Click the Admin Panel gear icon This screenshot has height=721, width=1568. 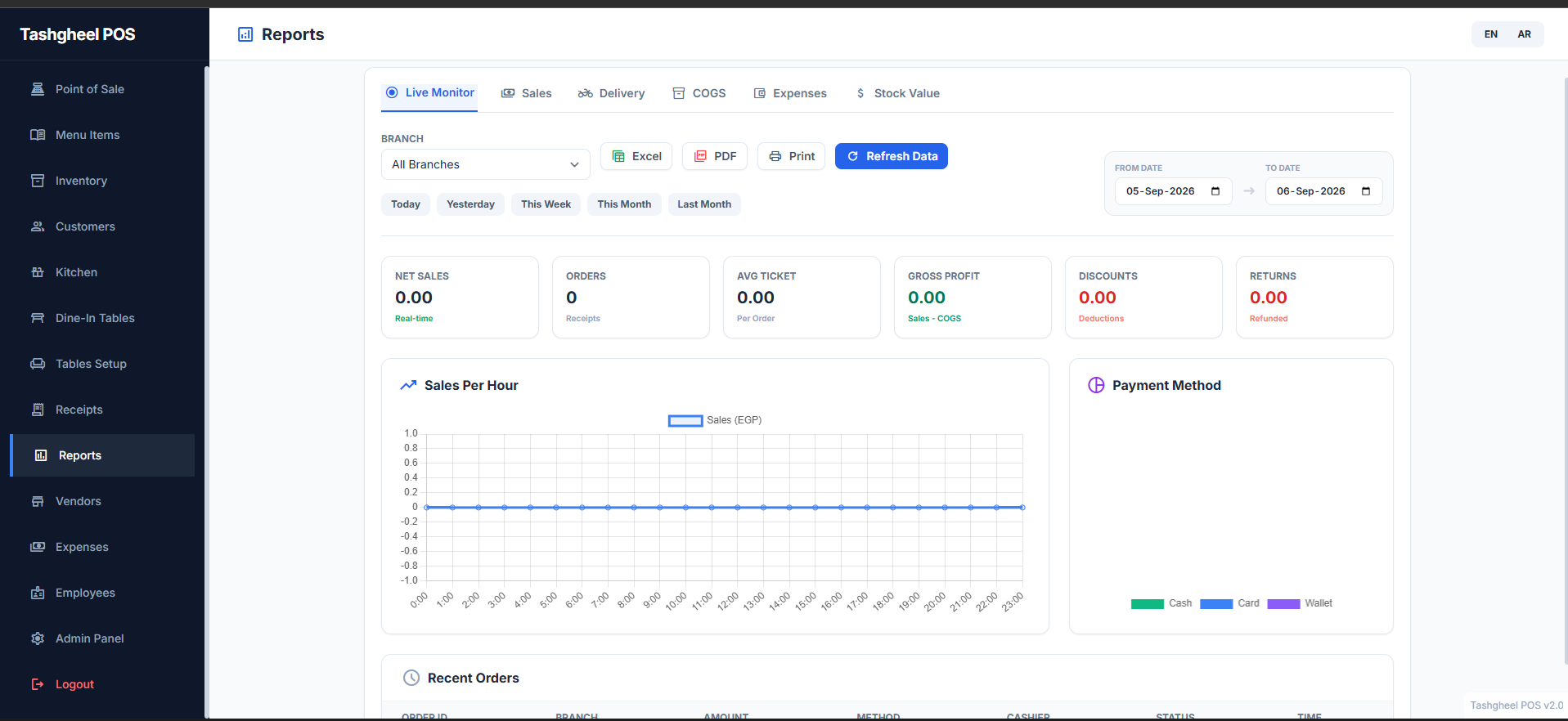38,638
